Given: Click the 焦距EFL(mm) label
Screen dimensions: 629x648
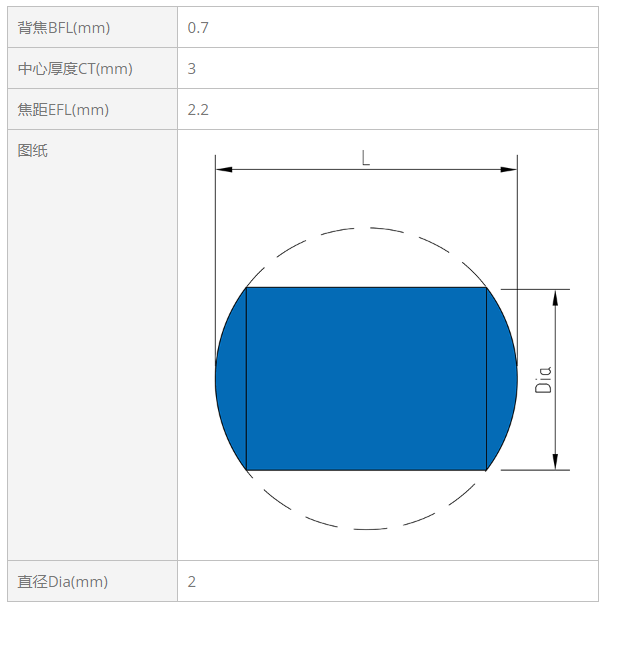Looking at the screenshot, I should [x=63, y=110].
